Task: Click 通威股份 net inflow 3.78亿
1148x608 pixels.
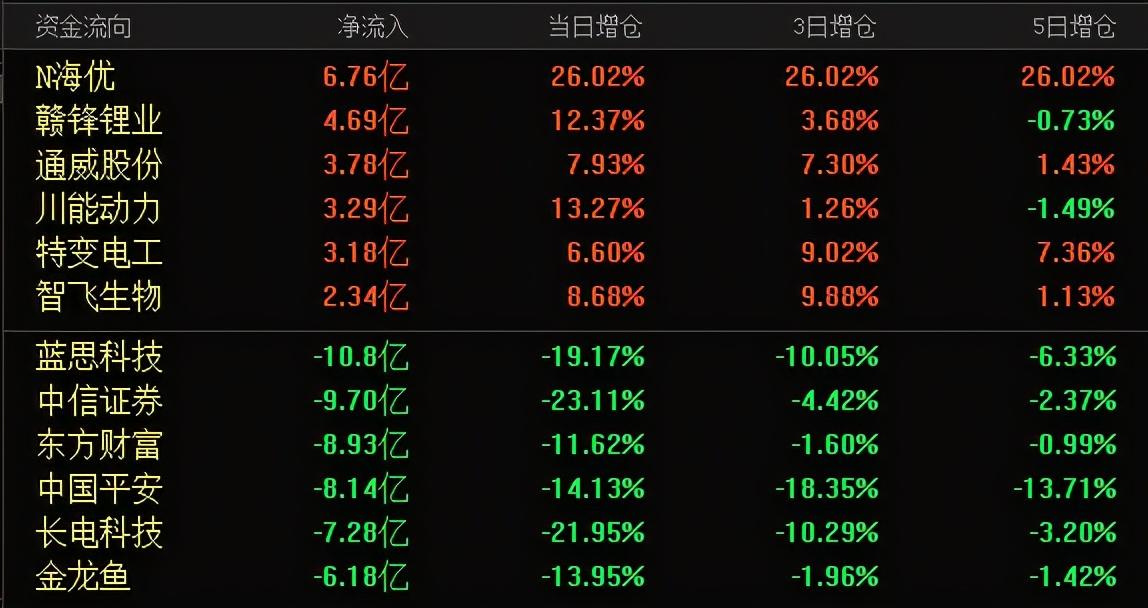Action: point(366,164)
